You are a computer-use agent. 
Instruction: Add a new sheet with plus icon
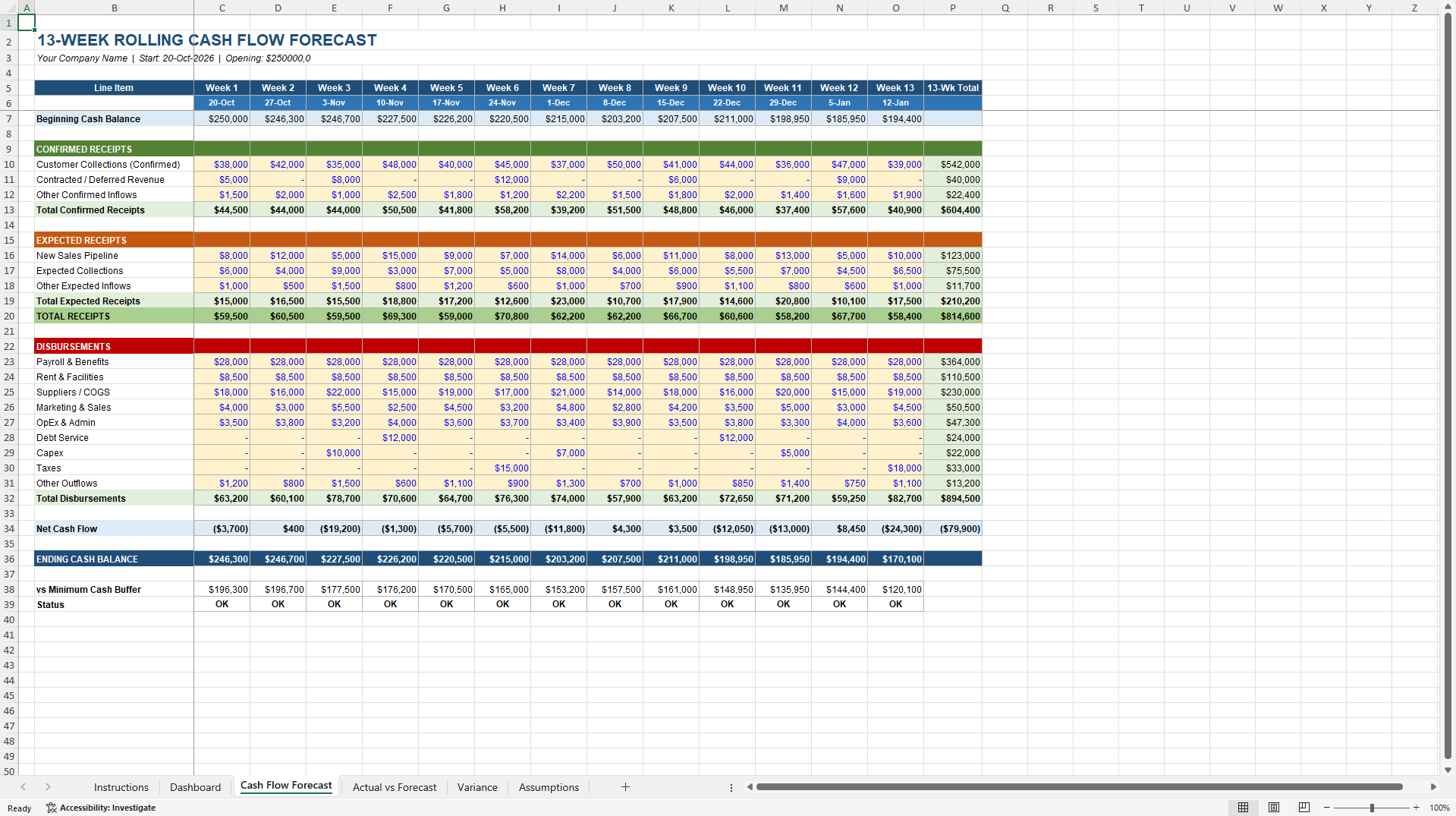625,787
